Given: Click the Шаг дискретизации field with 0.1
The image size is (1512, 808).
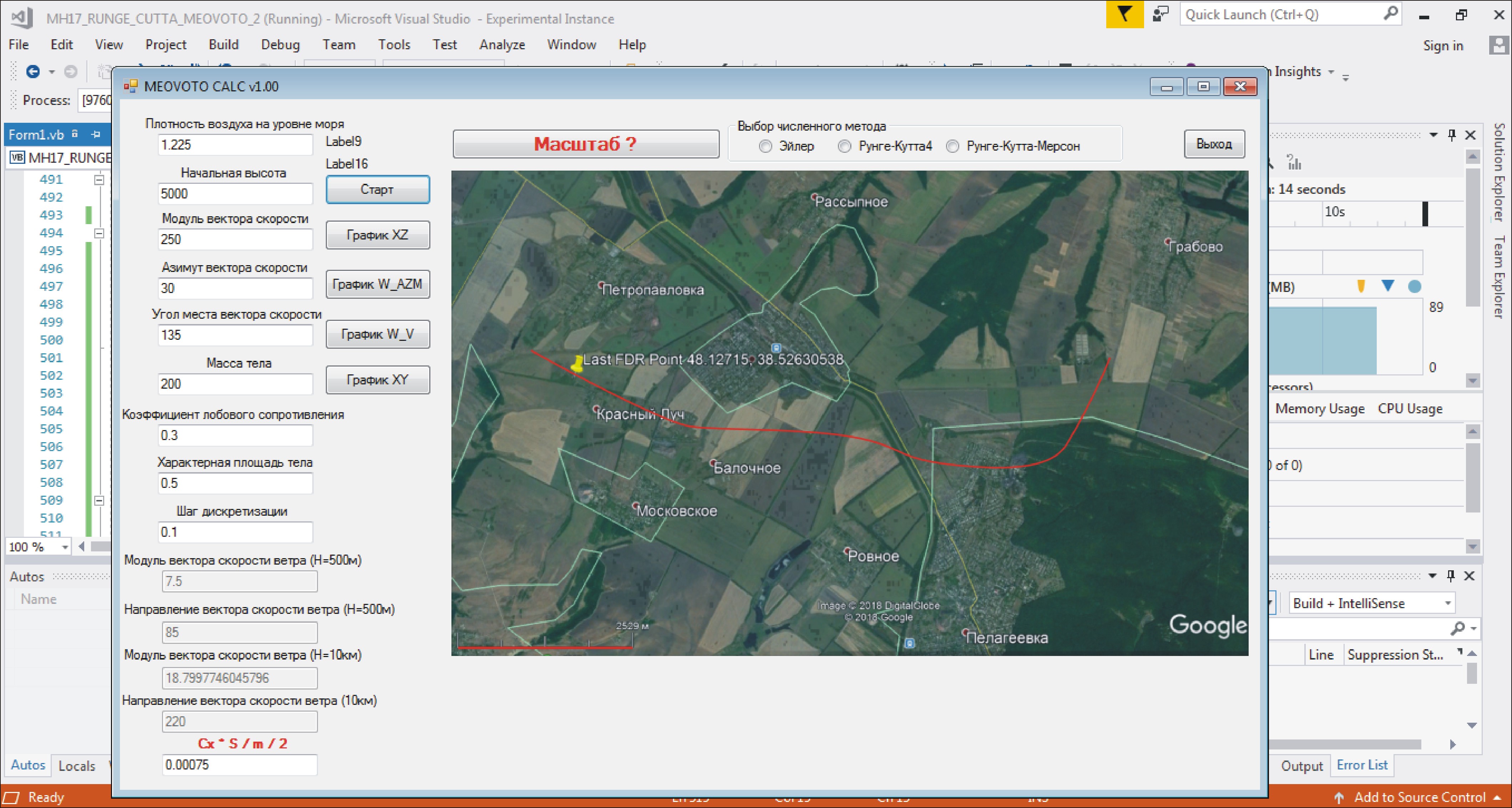Looking at the screenshot, I should click(235, 532).
